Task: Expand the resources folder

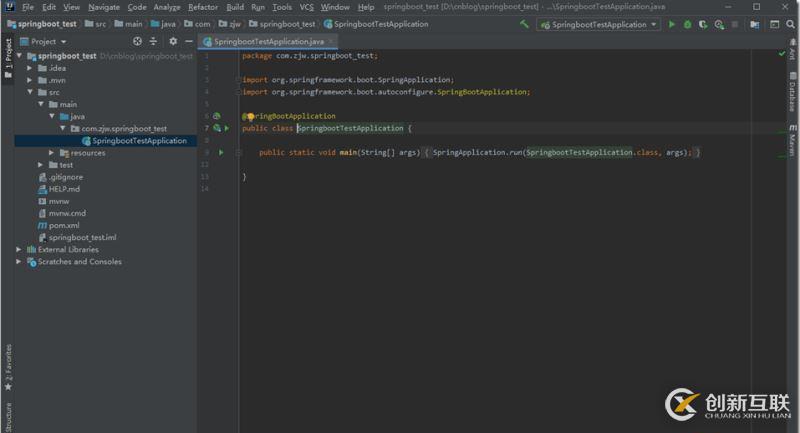Action: [52, 152]
